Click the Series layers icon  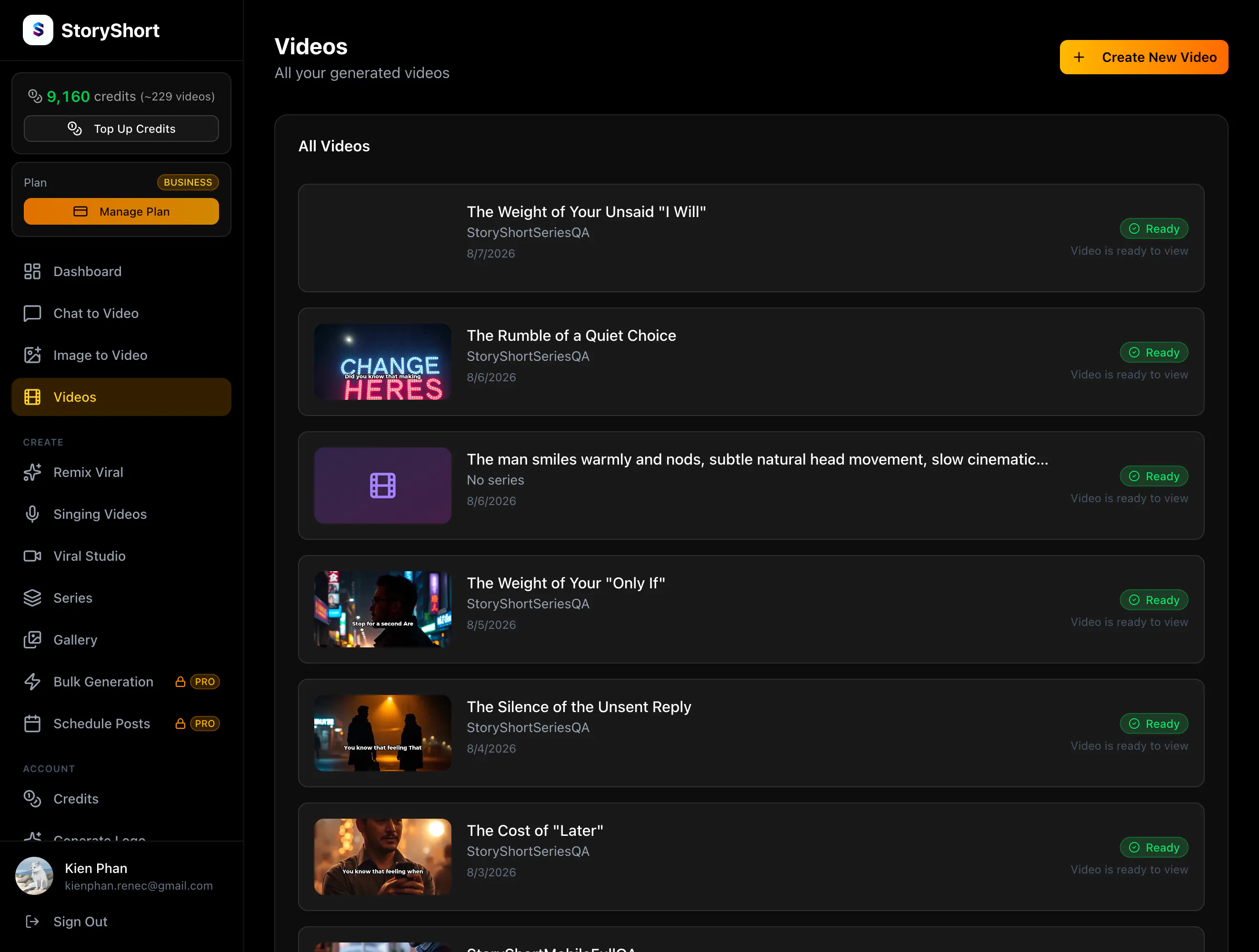click(x=32, y=598)
